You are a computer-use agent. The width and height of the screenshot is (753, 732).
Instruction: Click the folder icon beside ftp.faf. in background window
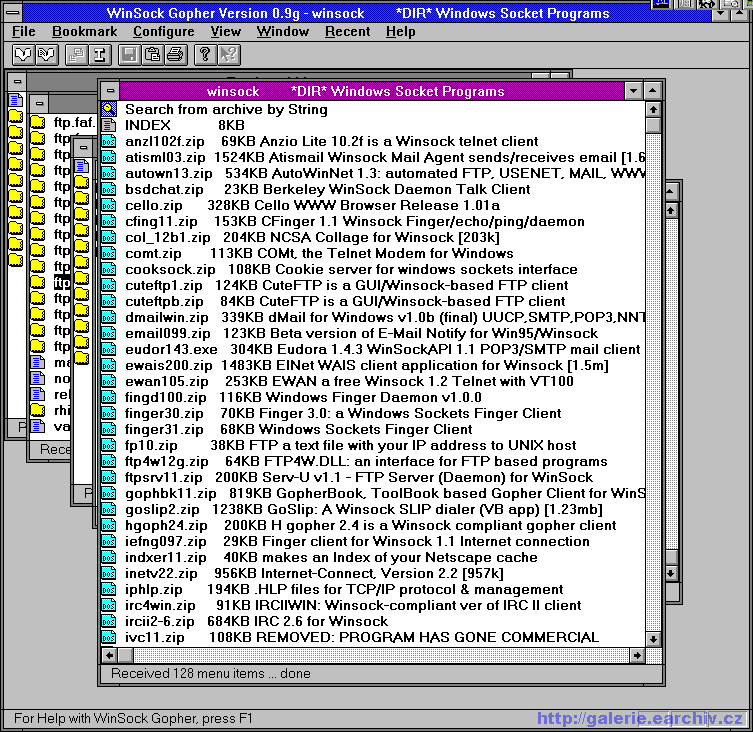tap(37, 123)
